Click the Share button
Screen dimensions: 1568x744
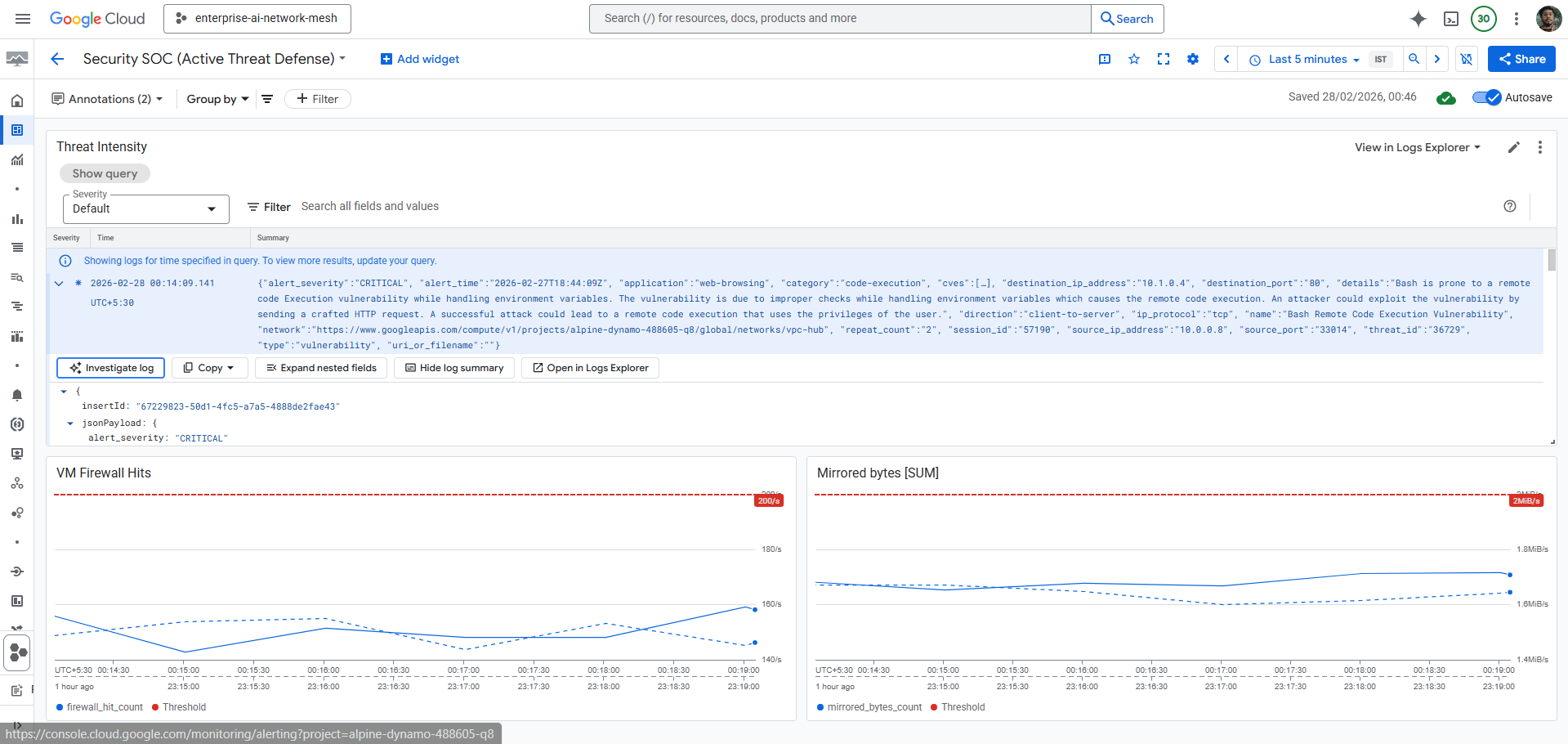click(x=1521, y=59)
